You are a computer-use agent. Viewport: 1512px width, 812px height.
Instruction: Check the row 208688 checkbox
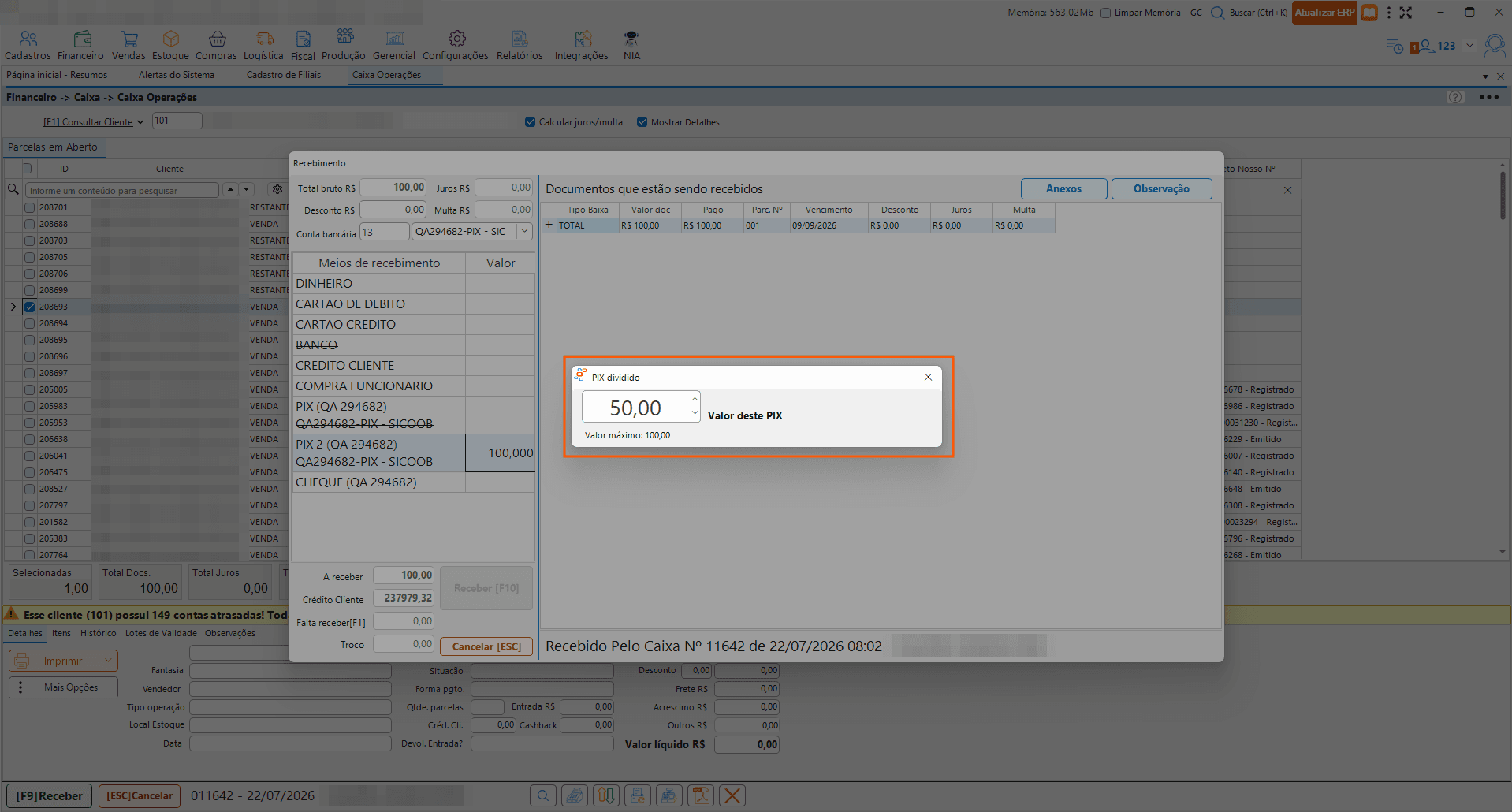tap(30, 224)
